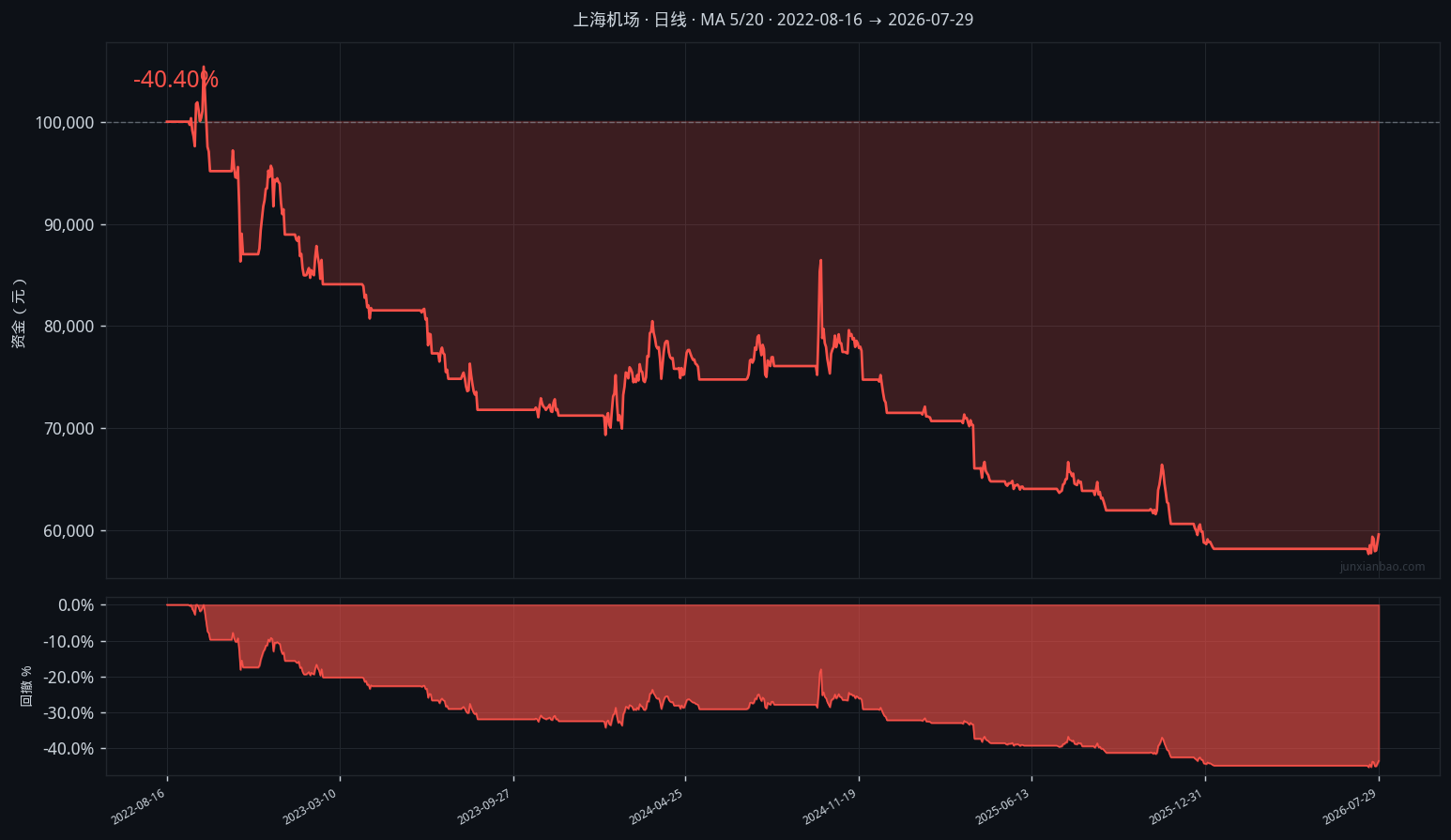This screenshot has width=1451, height=840.
Task: Click the 2024-11-19 date tick label
Action: click(830, 807)
